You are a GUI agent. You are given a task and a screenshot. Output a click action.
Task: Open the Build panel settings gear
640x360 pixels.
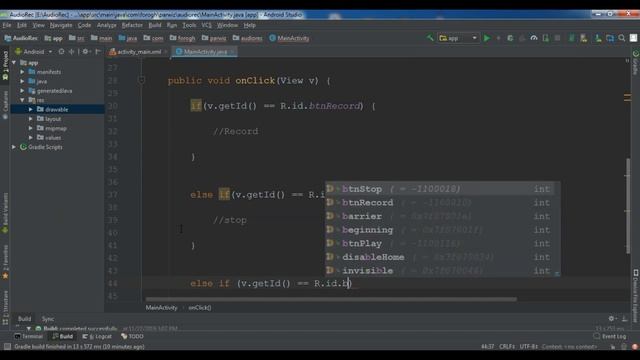click(611, 318)
